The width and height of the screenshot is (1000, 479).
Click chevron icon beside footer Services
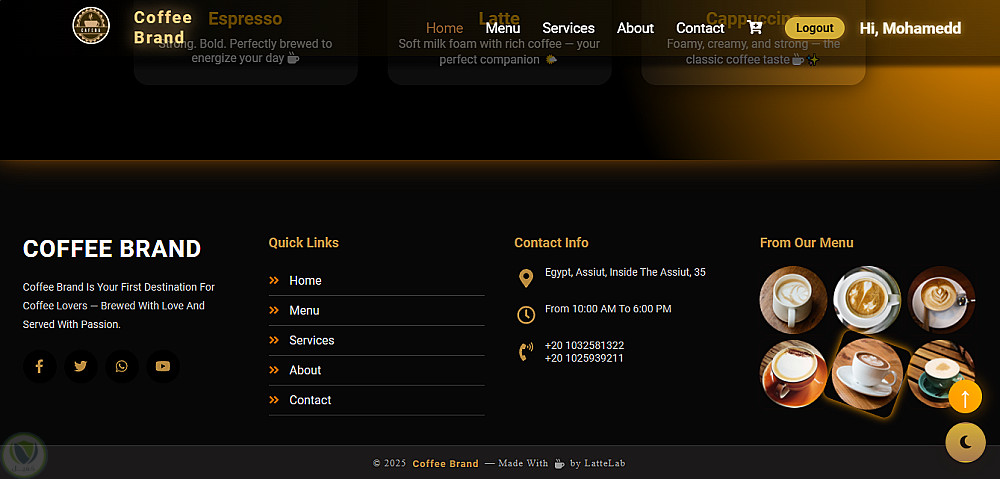(274, 341)
